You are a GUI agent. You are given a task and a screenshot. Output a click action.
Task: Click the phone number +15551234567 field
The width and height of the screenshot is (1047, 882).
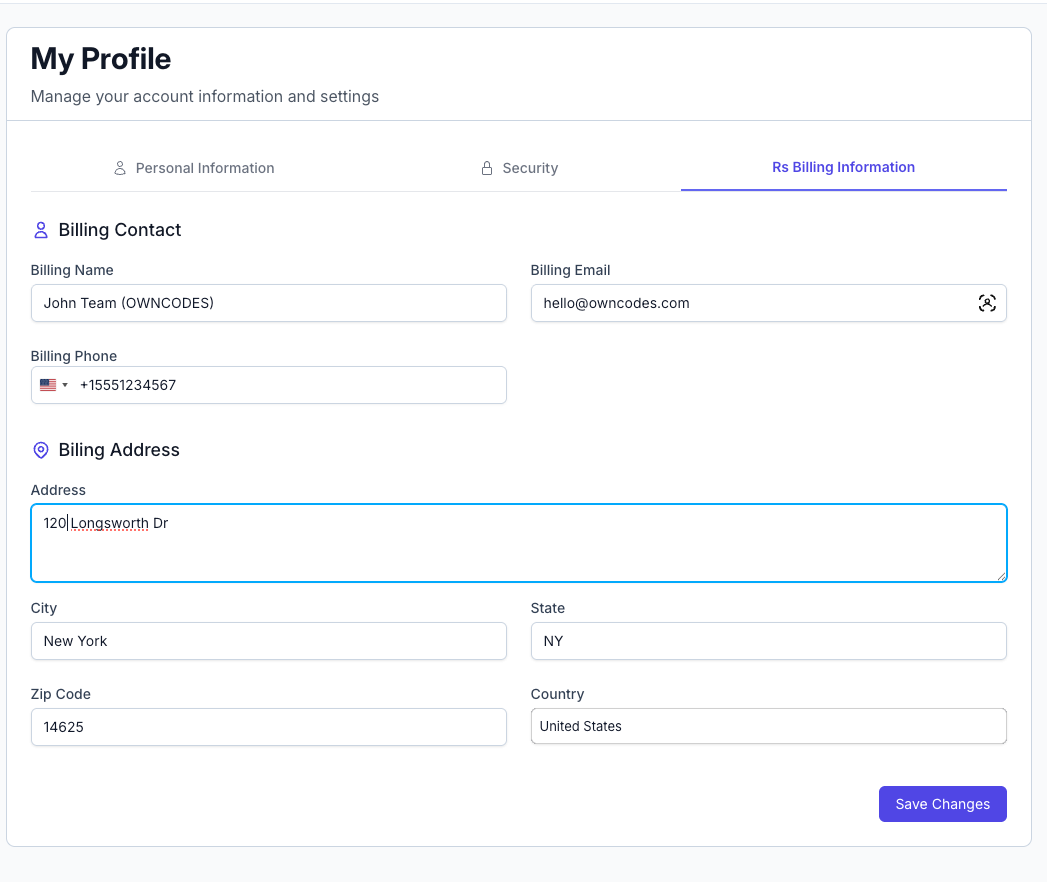pos(288,385)
